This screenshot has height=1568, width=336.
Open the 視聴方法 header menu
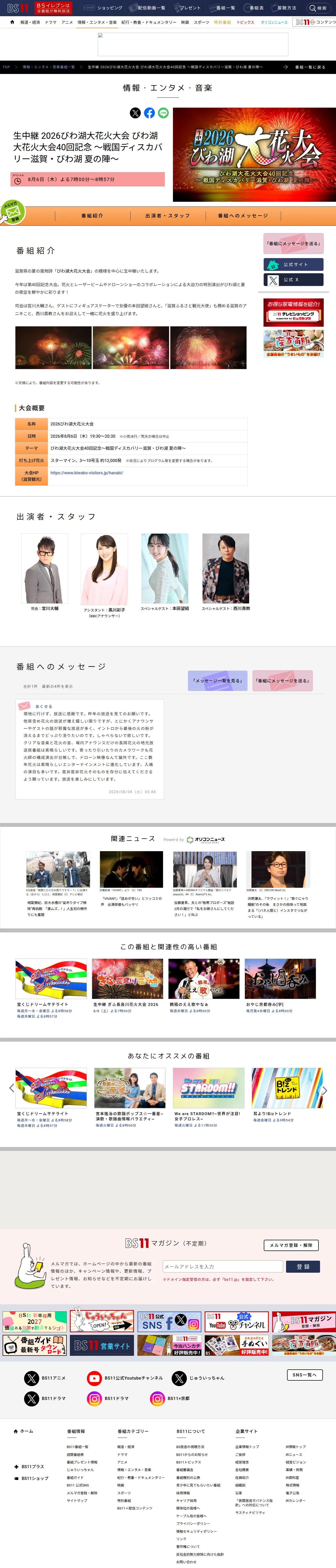(285, 8)
